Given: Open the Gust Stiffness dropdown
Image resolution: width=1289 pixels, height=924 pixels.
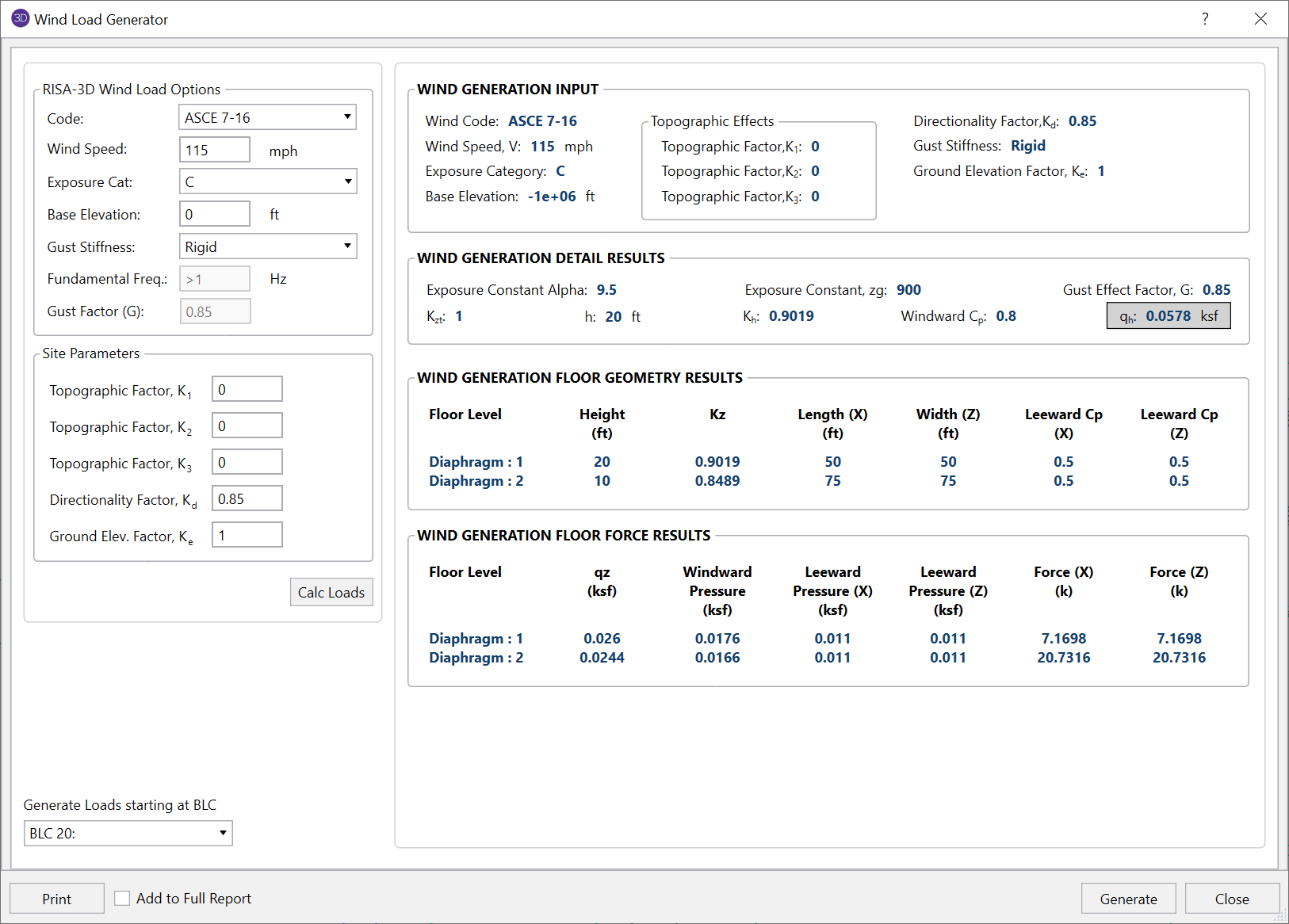Looking at the screenshot, I should 267,246.
